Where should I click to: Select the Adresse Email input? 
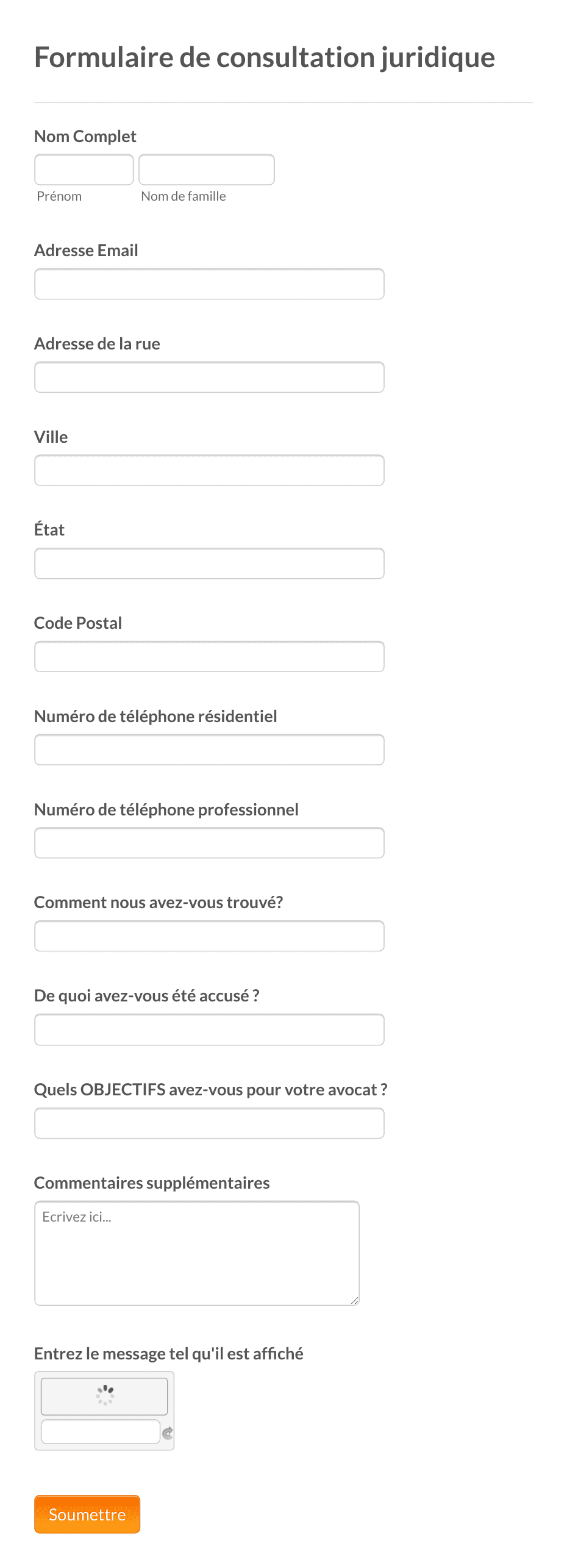(x=209, y=284)
